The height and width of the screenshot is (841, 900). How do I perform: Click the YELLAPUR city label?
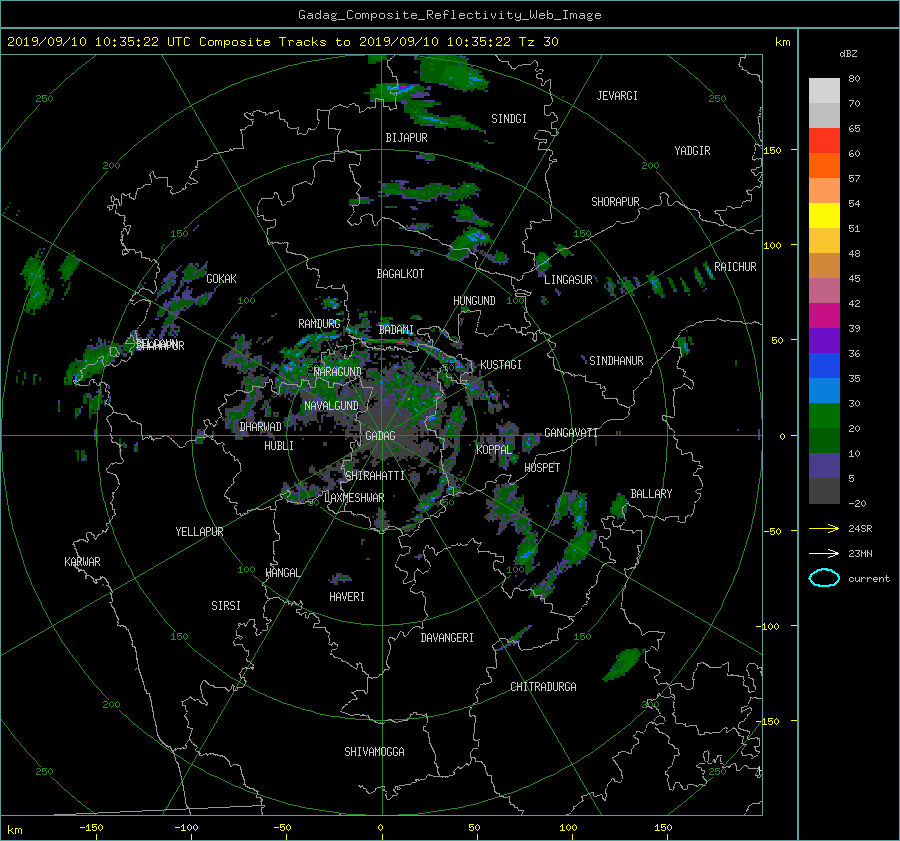click(199, 532)
